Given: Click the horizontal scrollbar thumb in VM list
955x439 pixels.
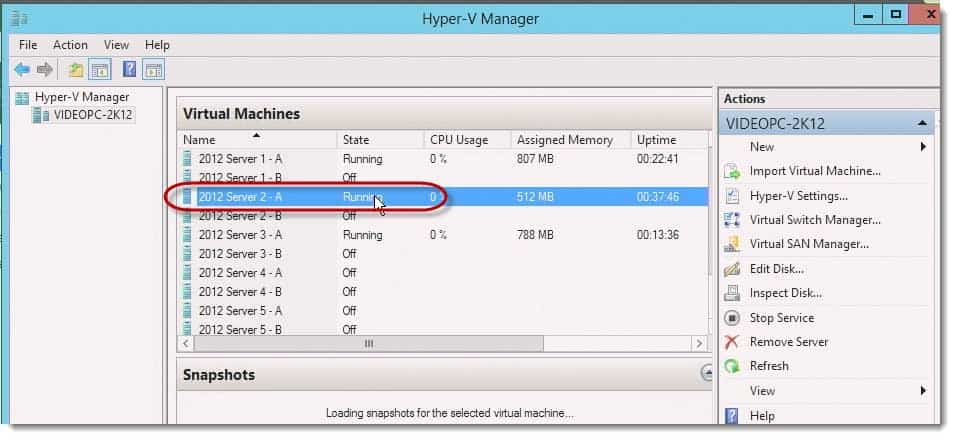Looking at the screenshot, I should click(368, 344).
